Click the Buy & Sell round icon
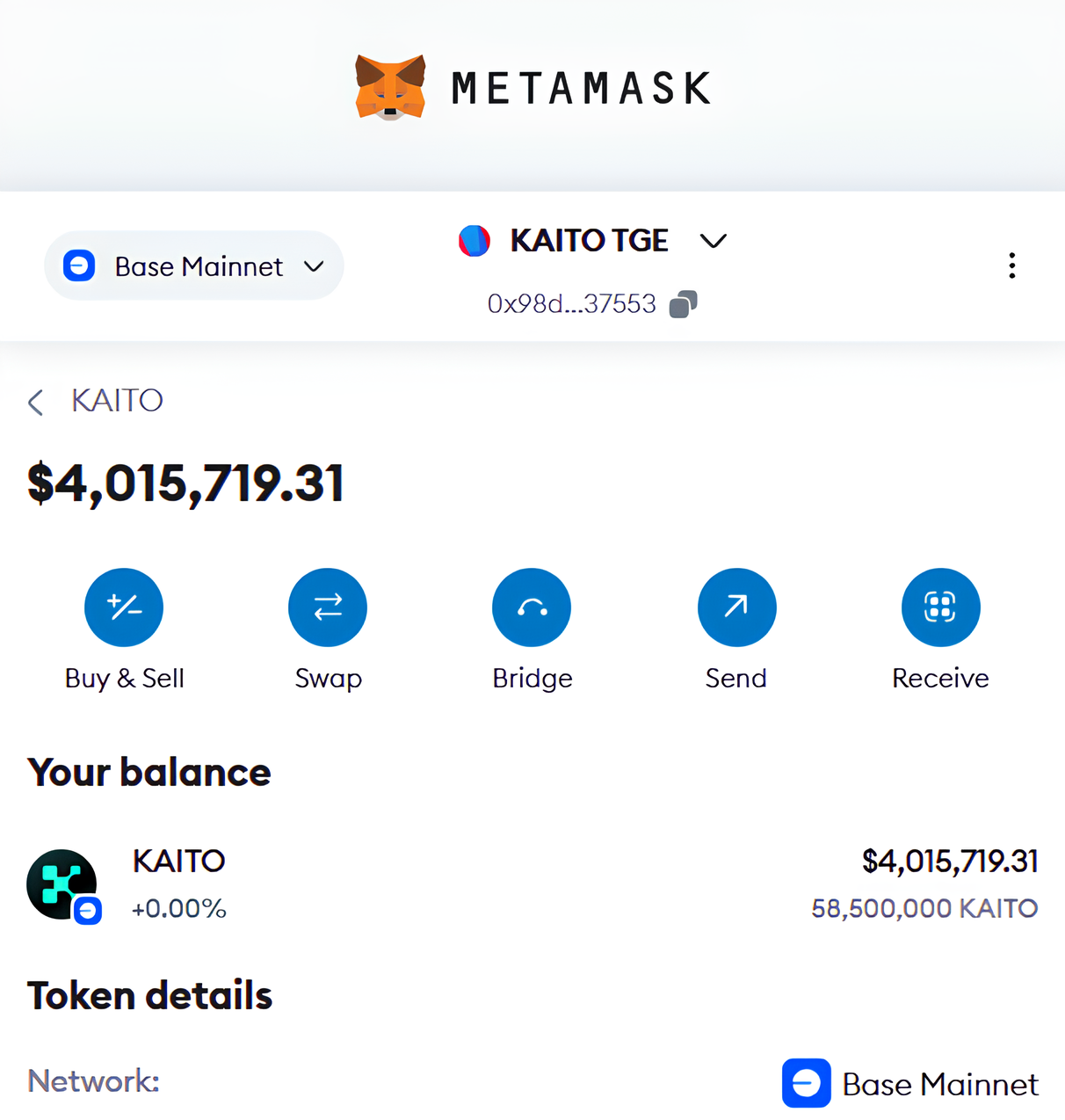The width and height of the screenshot is (1065, 1120). [124, 607]
